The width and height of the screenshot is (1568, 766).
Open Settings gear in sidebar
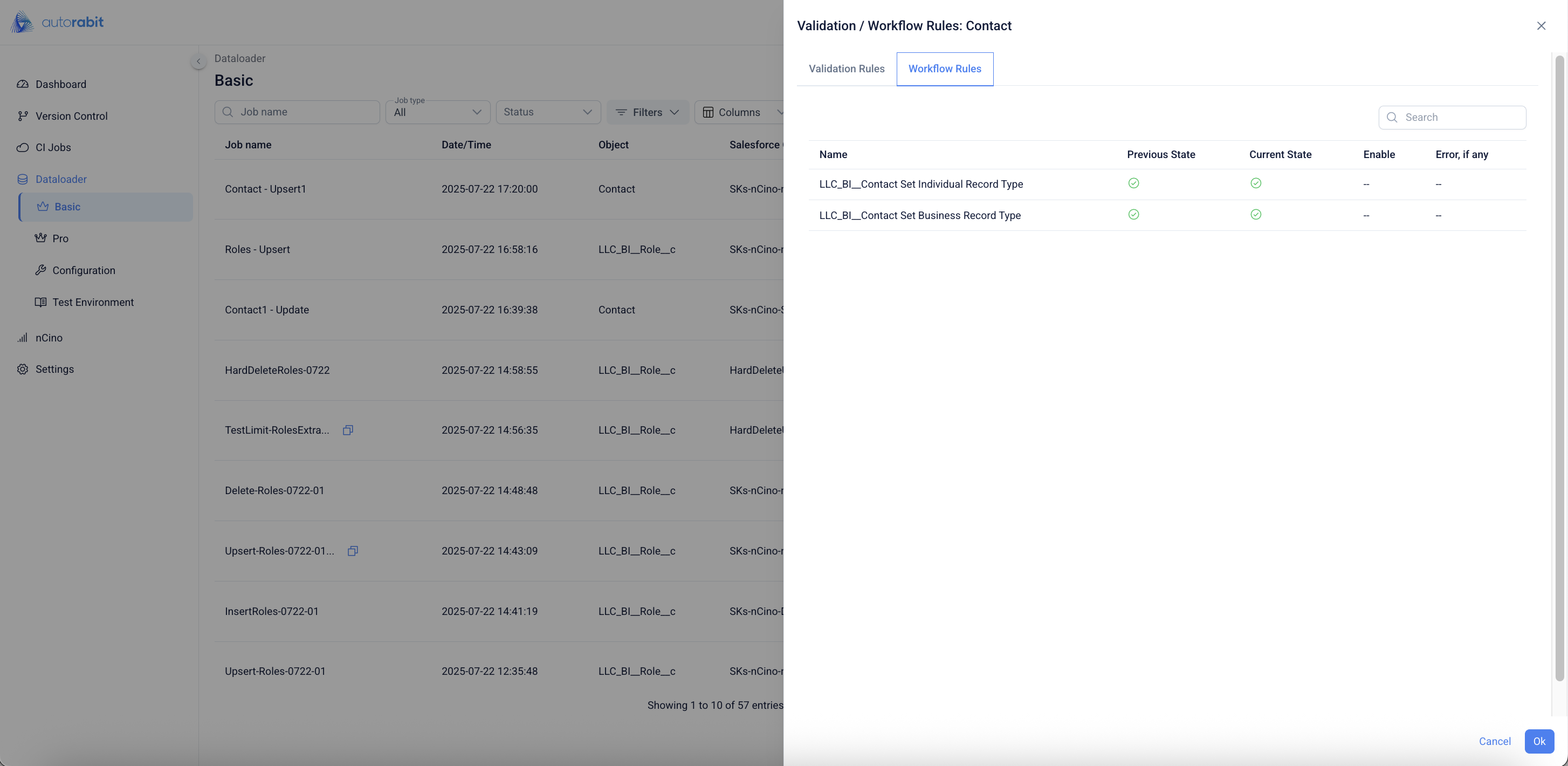point(23,369)
